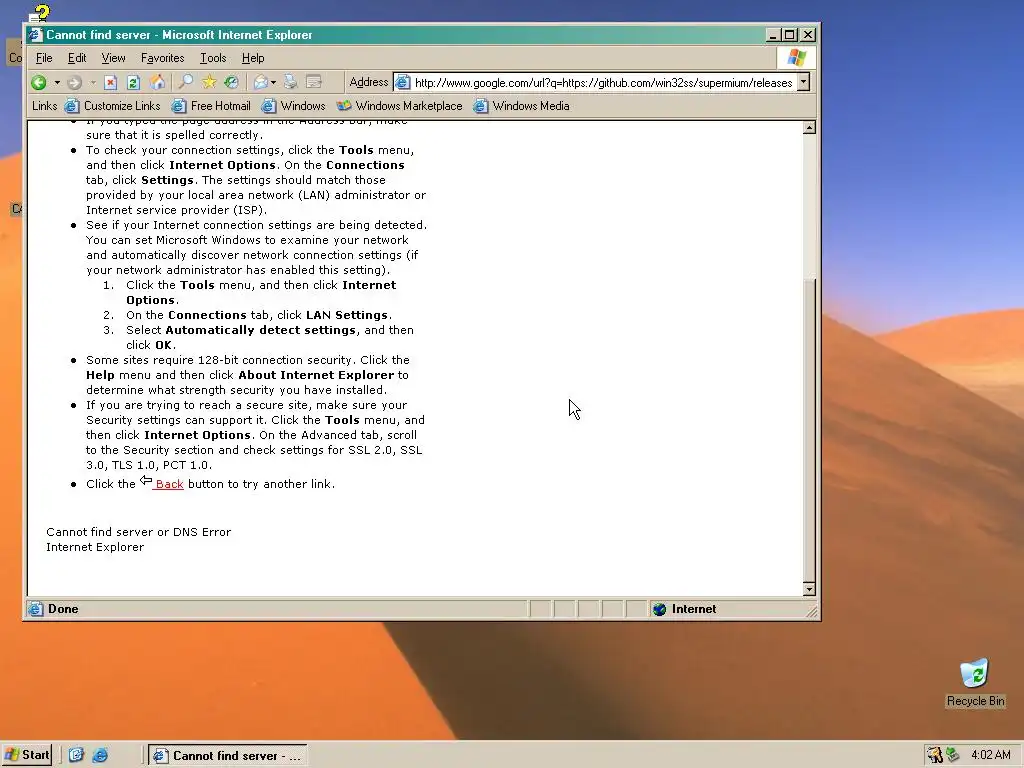1024x768 pixels.
Task: Click the page scrollbar down arrow
Action: click(809, 589)
